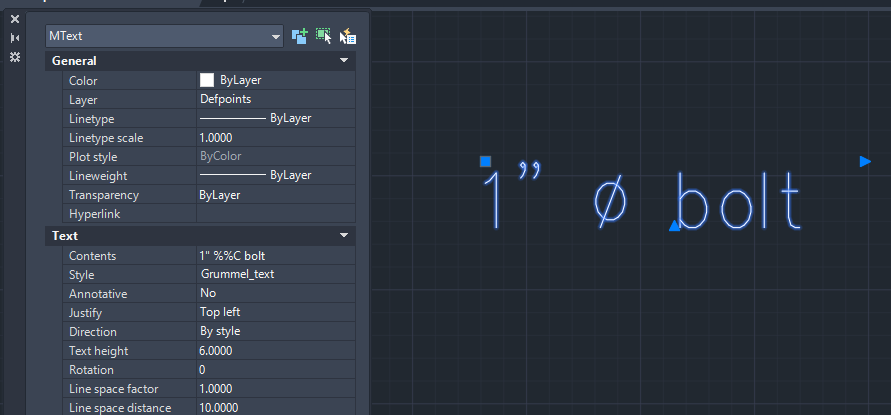
Task: Edit the Text height value 6.0000
Action: (276, 351)
